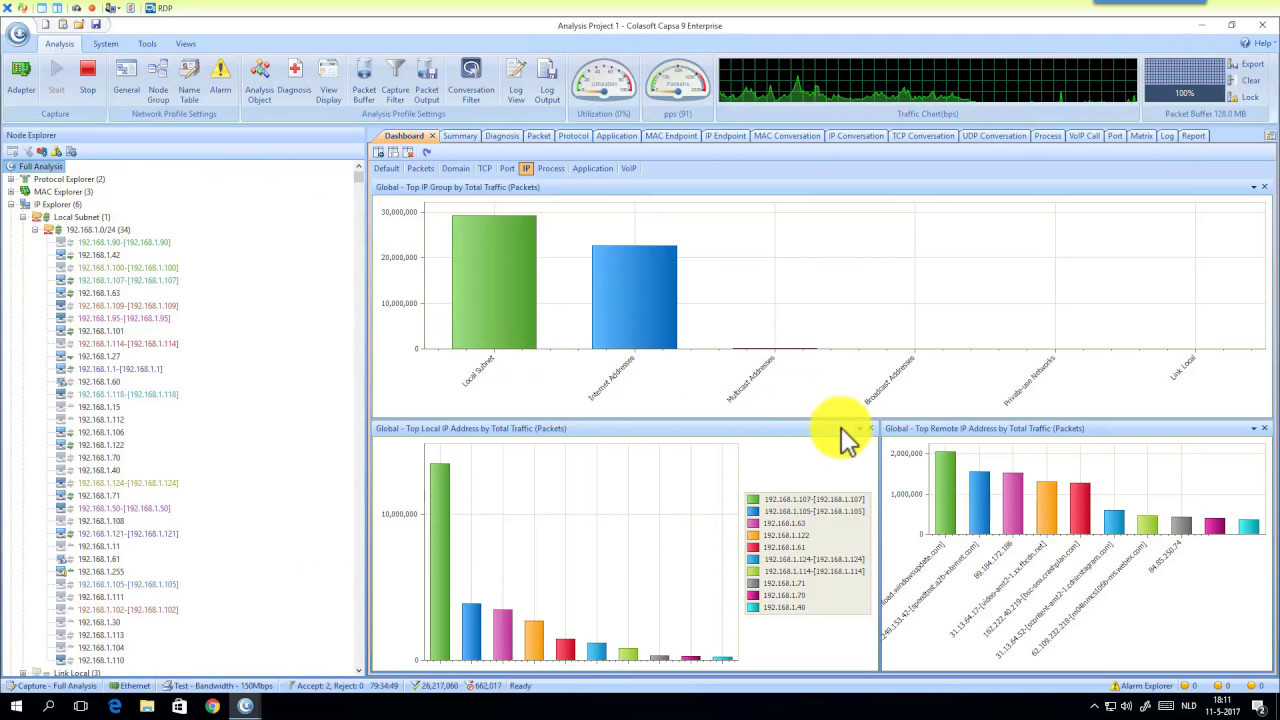The height and width of the screenshot is (720, 1280).
Task: Switch to the Tools ribbon tab
Action: (147, 44)
